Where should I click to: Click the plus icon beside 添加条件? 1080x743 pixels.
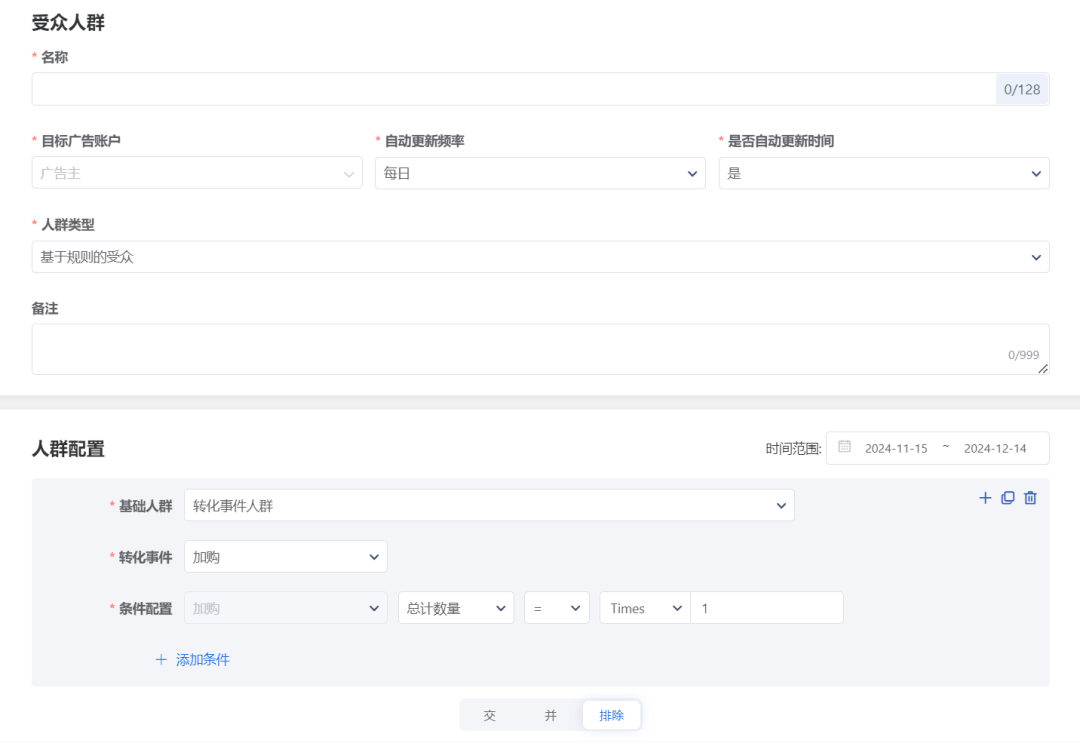click(x=160, y=659)
